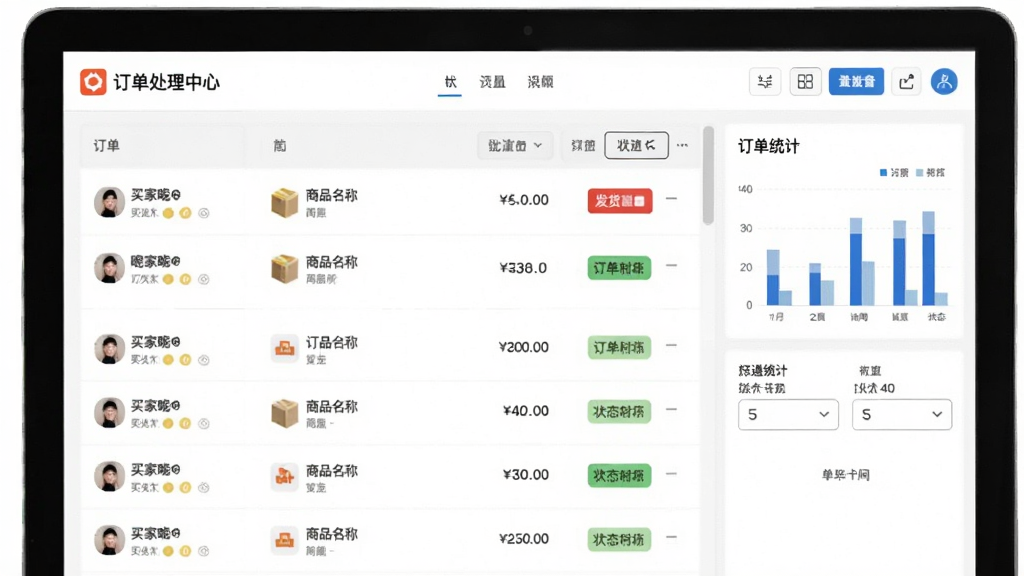Image resolution: width=1024 pixels, height=576 pixels.
Task: Click the dash icon in ¥30.00 row
Action: [x=671, y=473]
